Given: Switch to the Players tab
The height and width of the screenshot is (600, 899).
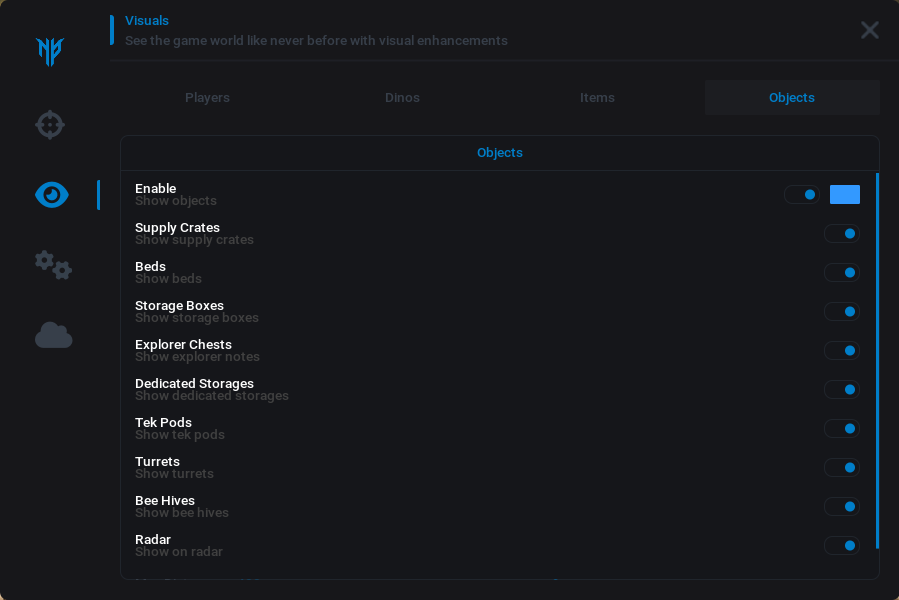Looking at the screenshot, I should click(207, 98).
